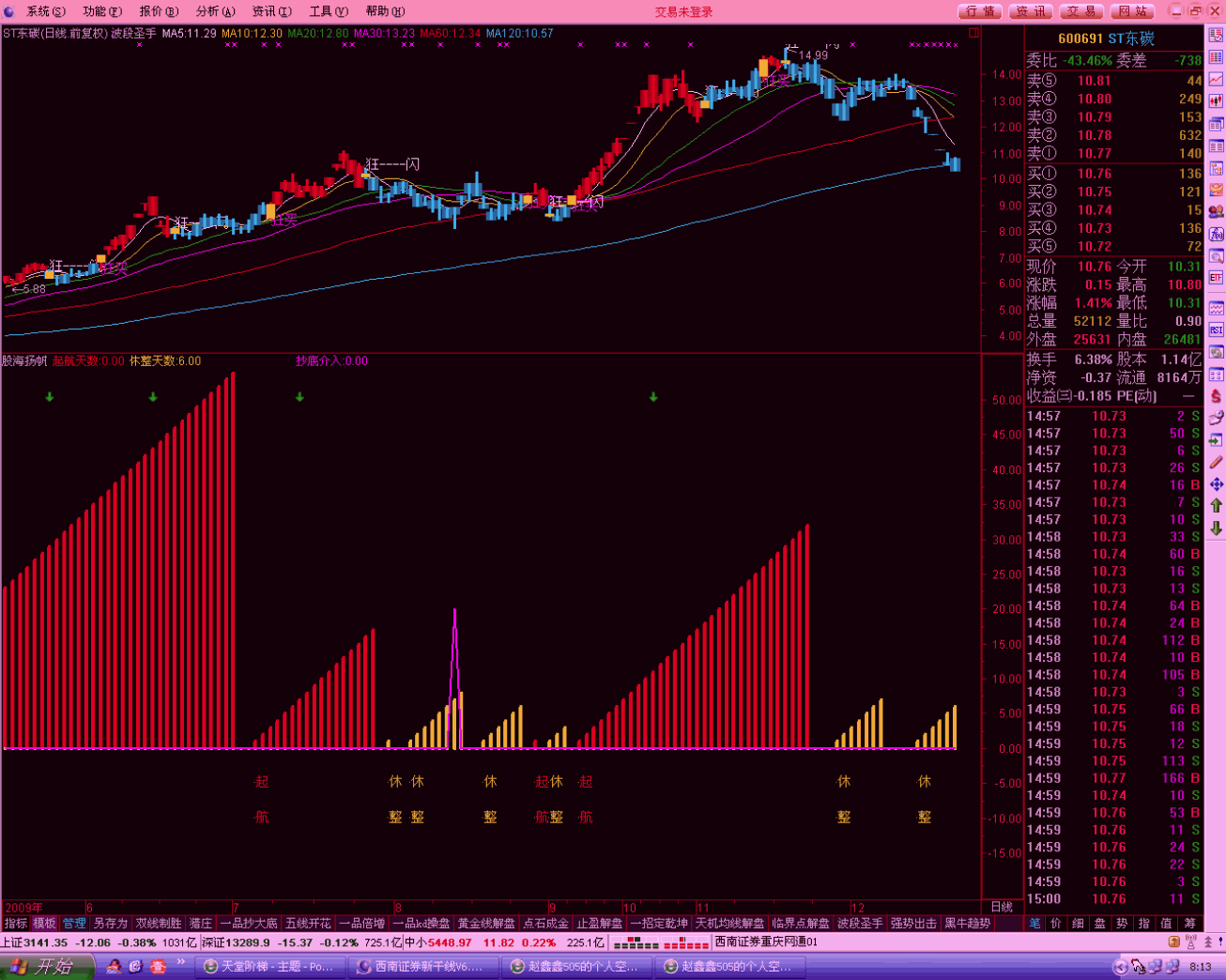Viewport: 1226px width, 980px height.
Task: Open the ETF icon in the right sidebar
Action: pos(1216,279)
